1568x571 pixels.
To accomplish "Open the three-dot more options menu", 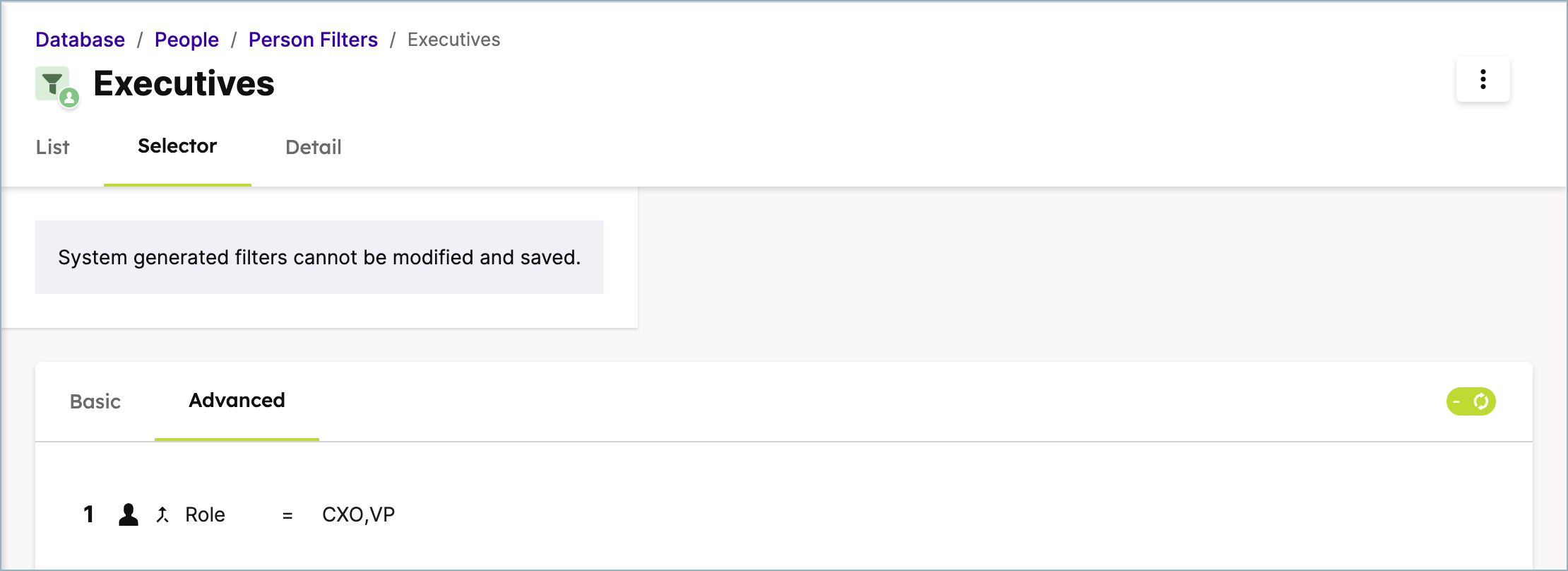I will (x=1483, y=79).
